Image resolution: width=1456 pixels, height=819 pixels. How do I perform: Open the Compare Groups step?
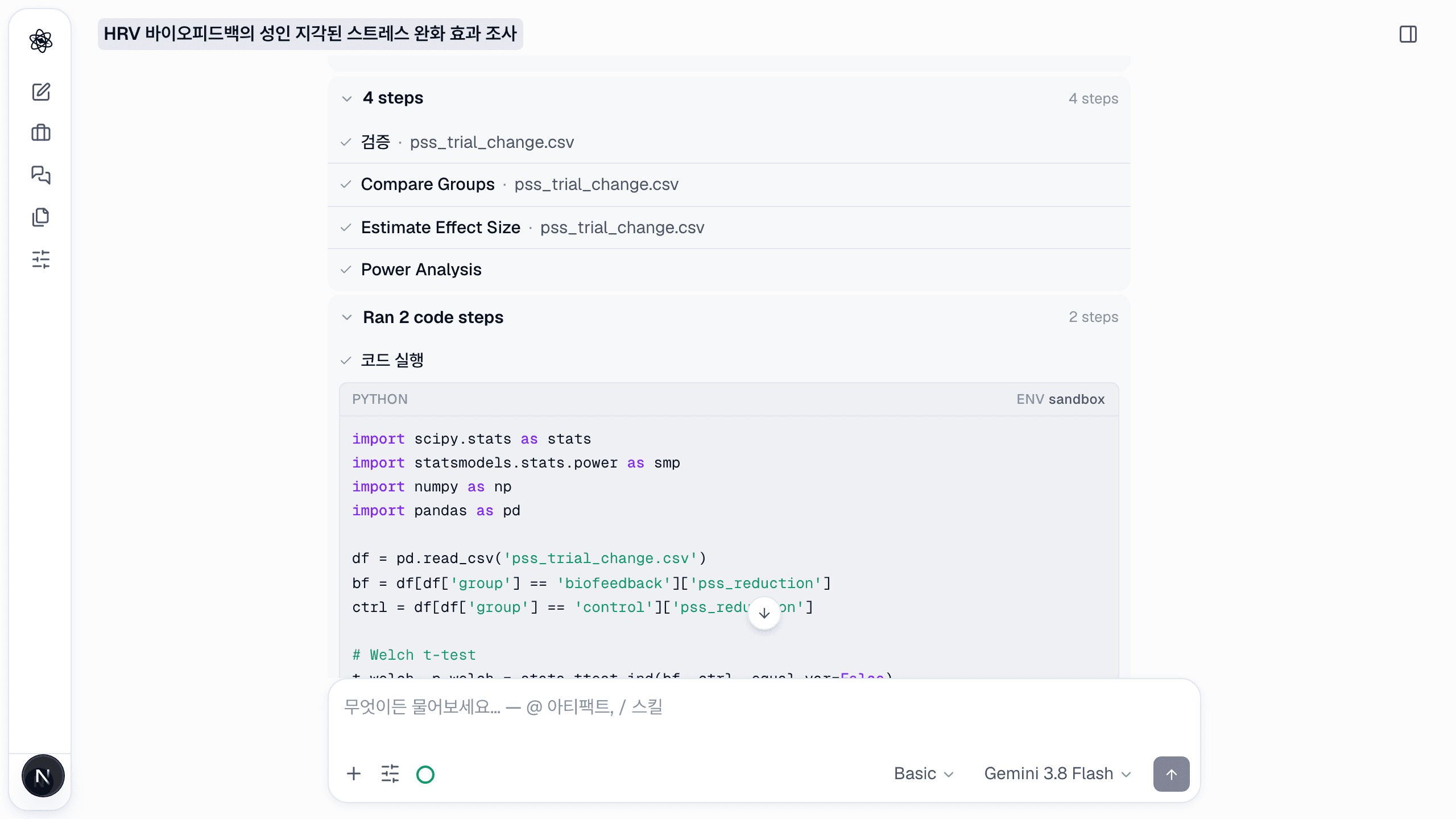coord(729,184)
